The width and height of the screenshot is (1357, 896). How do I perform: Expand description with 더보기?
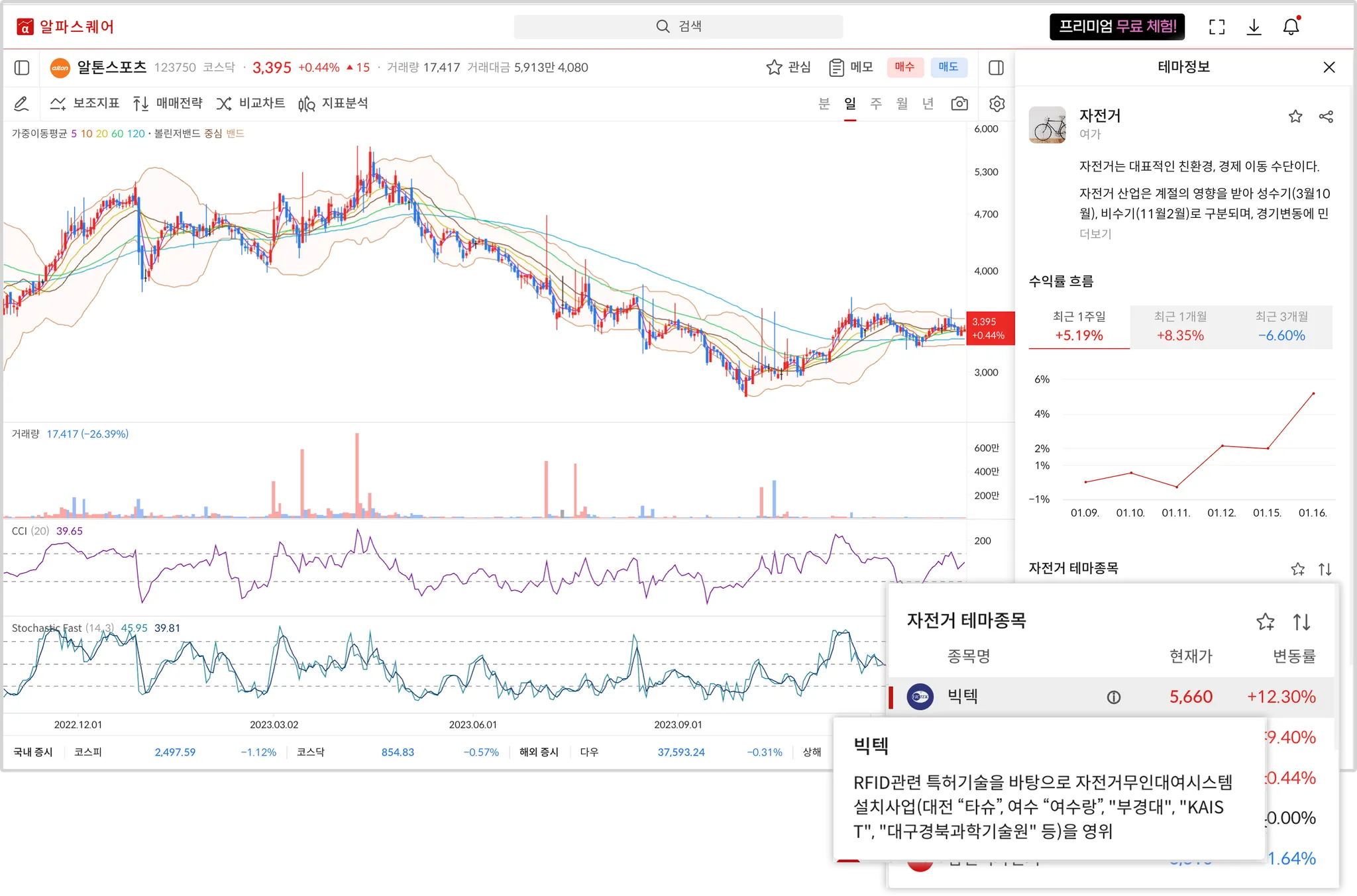1095,234
